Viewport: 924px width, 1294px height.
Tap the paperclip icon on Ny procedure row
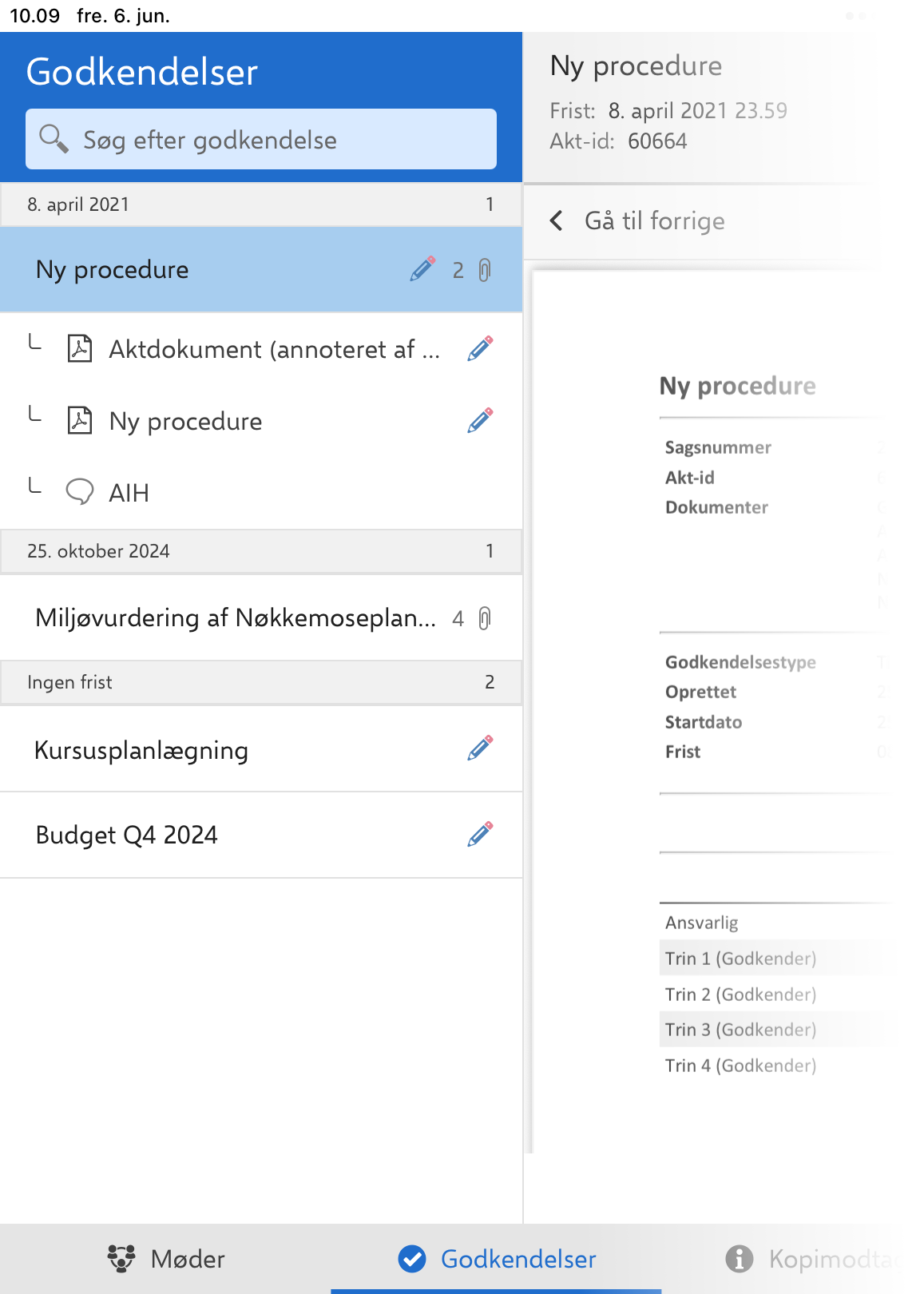point(485,270)
